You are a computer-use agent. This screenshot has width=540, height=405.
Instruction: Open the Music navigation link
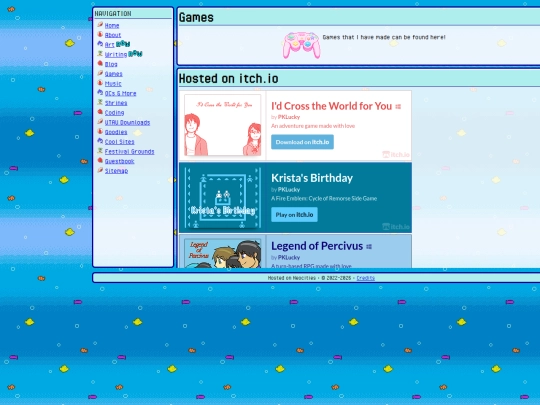[113, 84]
